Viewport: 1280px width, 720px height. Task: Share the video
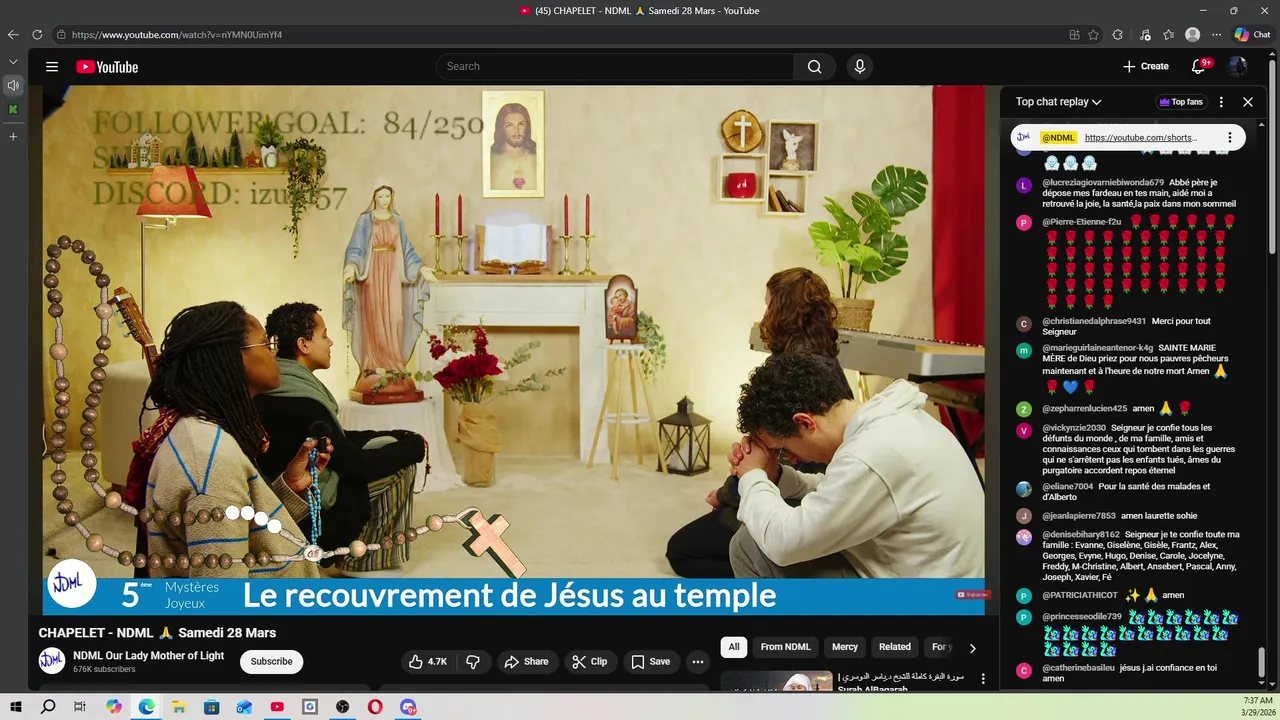pyautogui.click(x=526, y=662)
